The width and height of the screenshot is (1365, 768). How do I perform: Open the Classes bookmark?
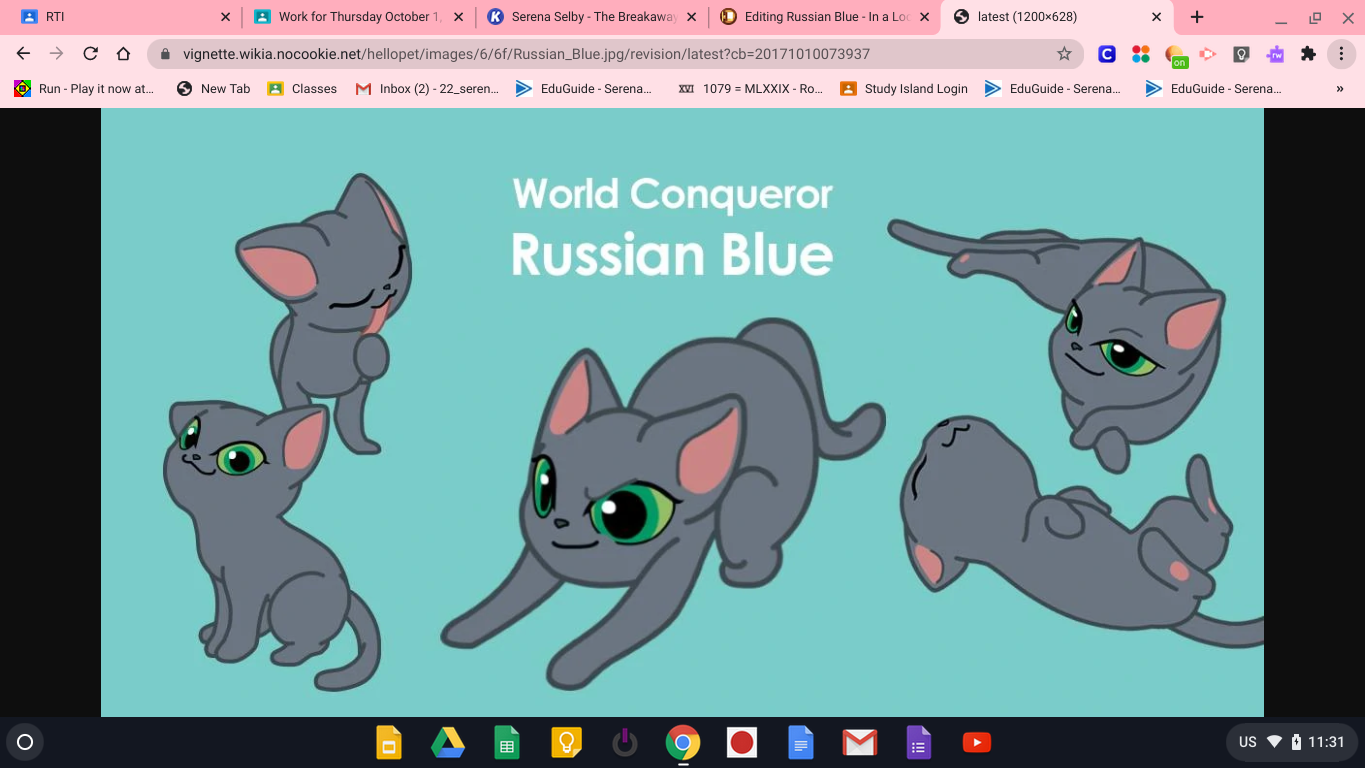302,88
